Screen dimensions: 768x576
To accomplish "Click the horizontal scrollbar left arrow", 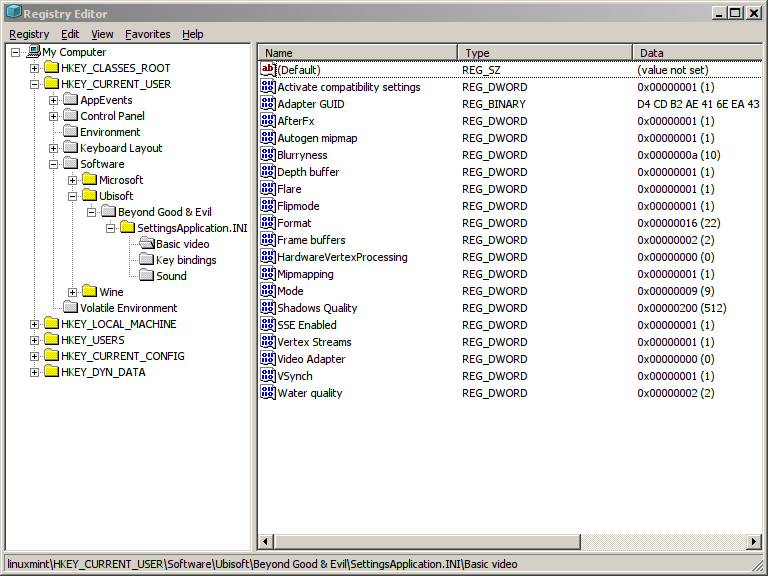I will (x=265, y=541).
